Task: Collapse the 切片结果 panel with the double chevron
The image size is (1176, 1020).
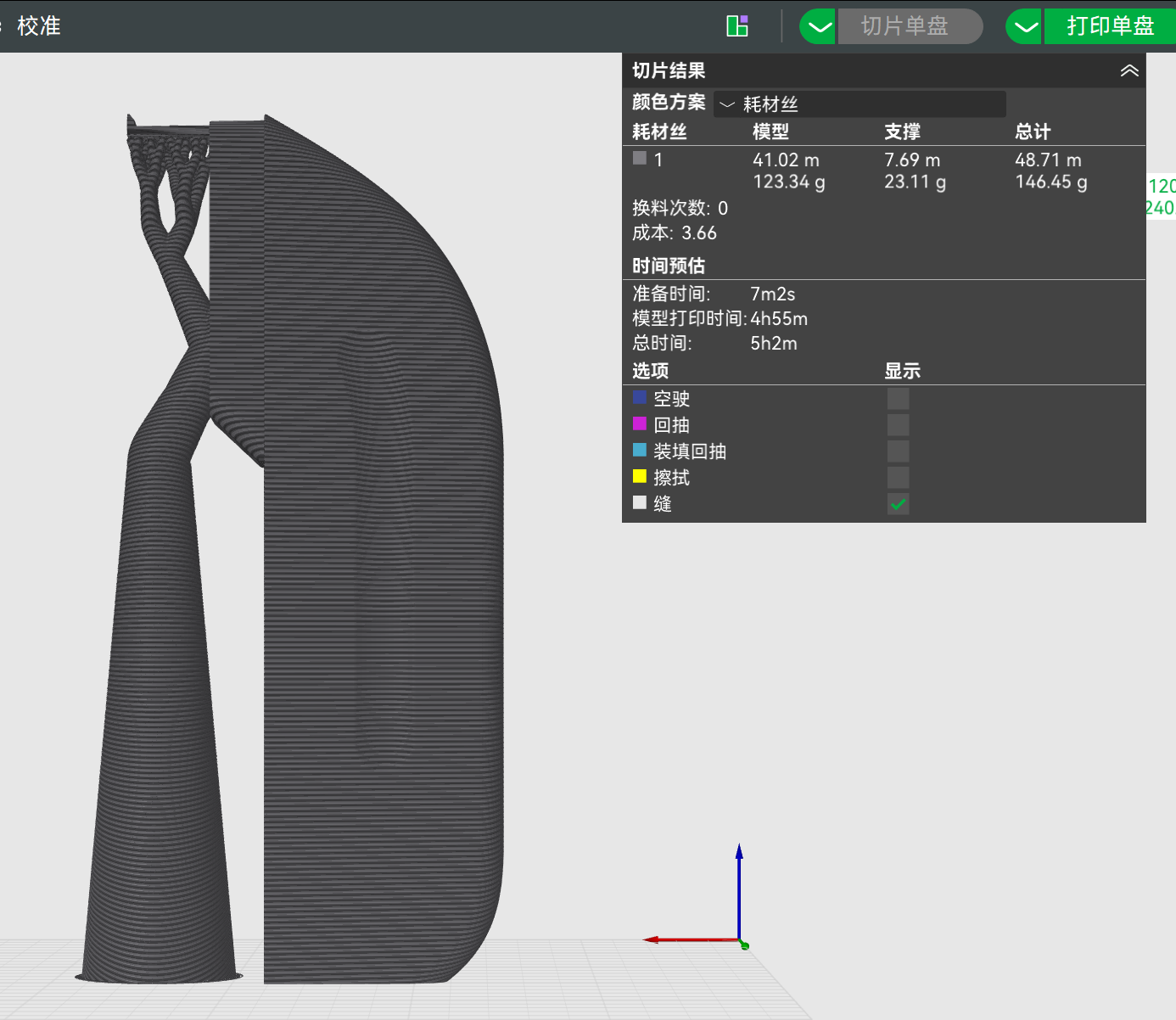Action: [1129, 70]
